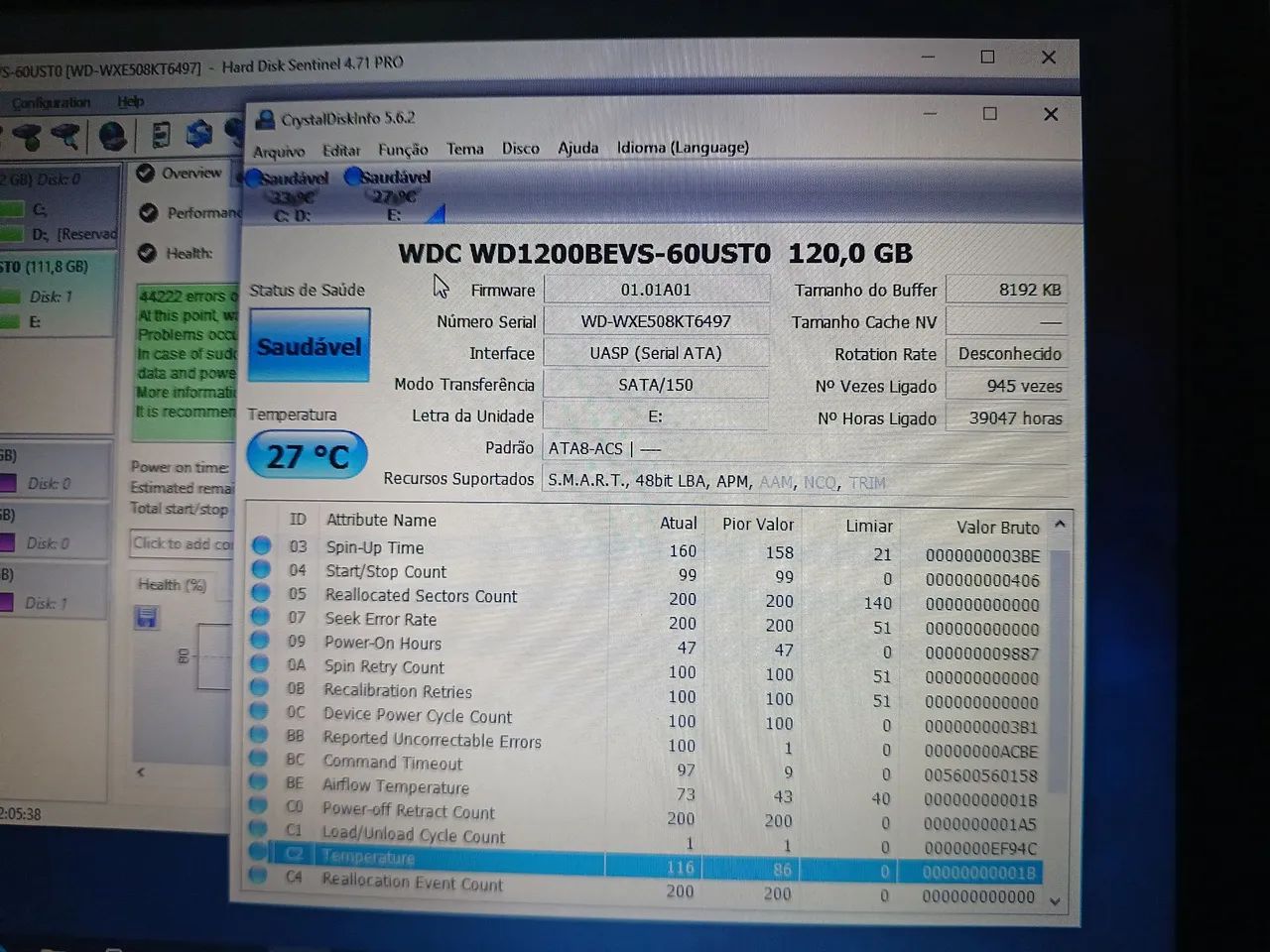Click the attribute list scroll-up arrow
Screen dimensions: 1270x952
click(1059, 524)
